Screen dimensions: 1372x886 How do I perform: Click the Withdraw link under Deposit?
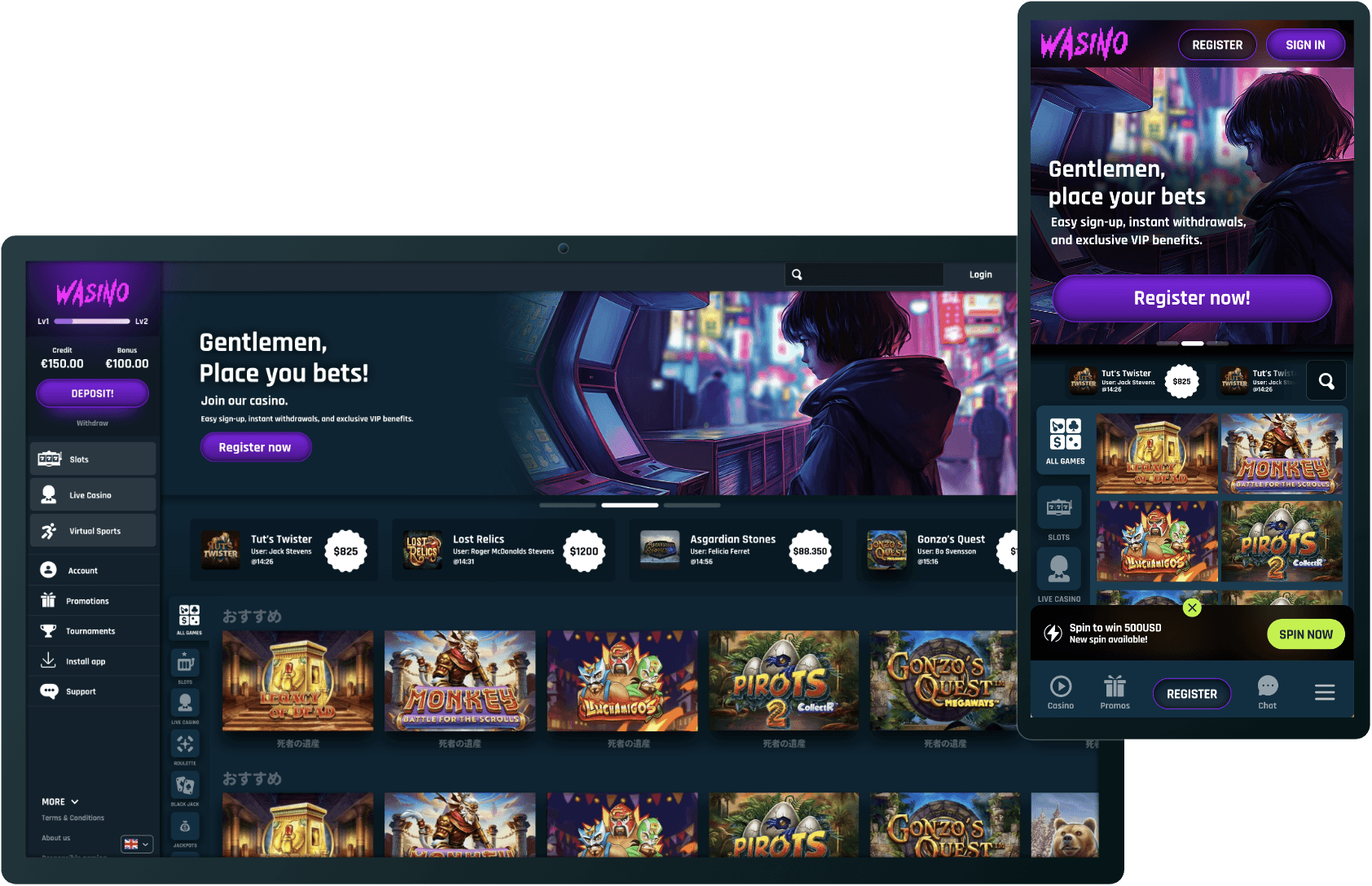92,423
